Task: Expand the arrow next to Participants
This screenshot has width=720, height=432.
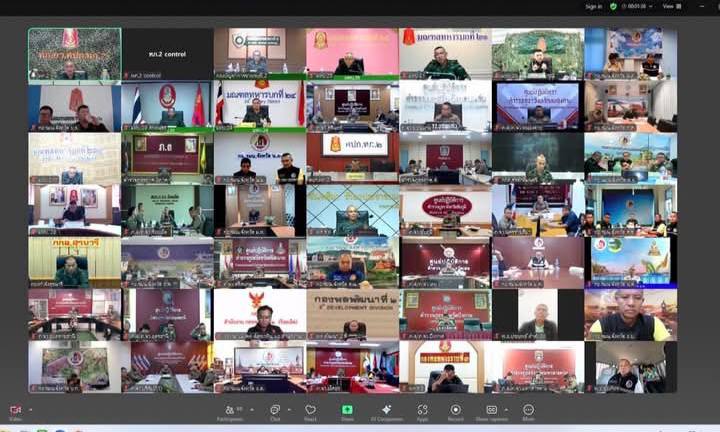Action: pos(250,410)
